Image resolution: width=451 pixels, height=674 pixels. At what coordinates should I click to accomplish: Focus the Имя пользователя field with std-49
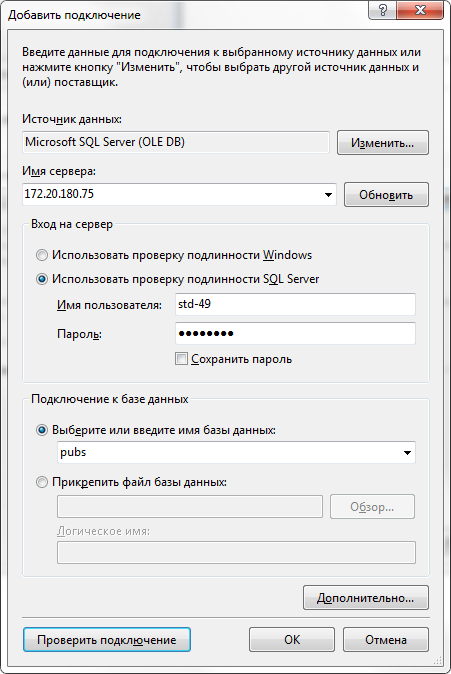coord(295,304)
